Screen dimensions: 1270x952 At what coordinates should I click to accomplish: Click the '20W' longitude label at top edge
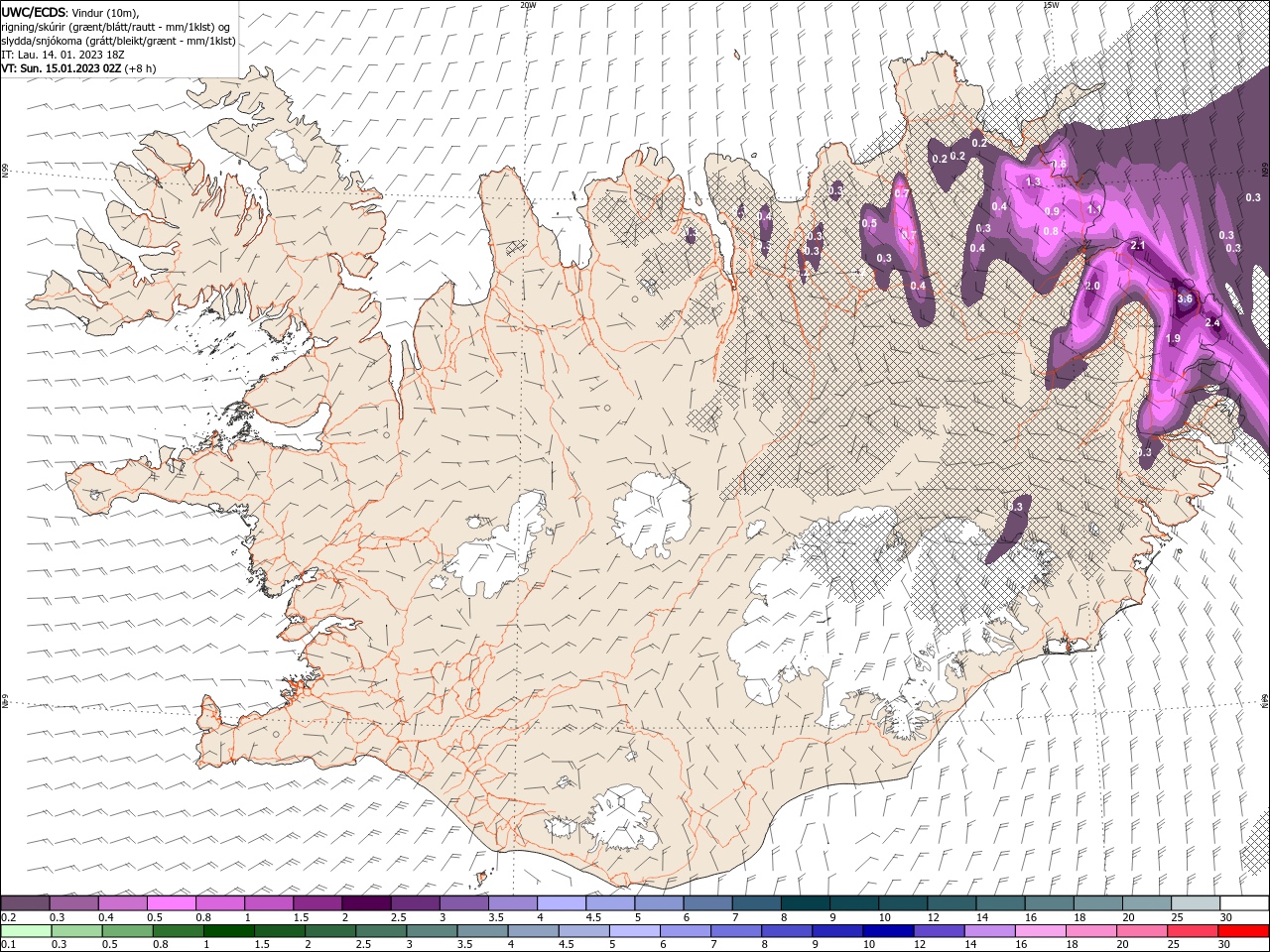528,5
